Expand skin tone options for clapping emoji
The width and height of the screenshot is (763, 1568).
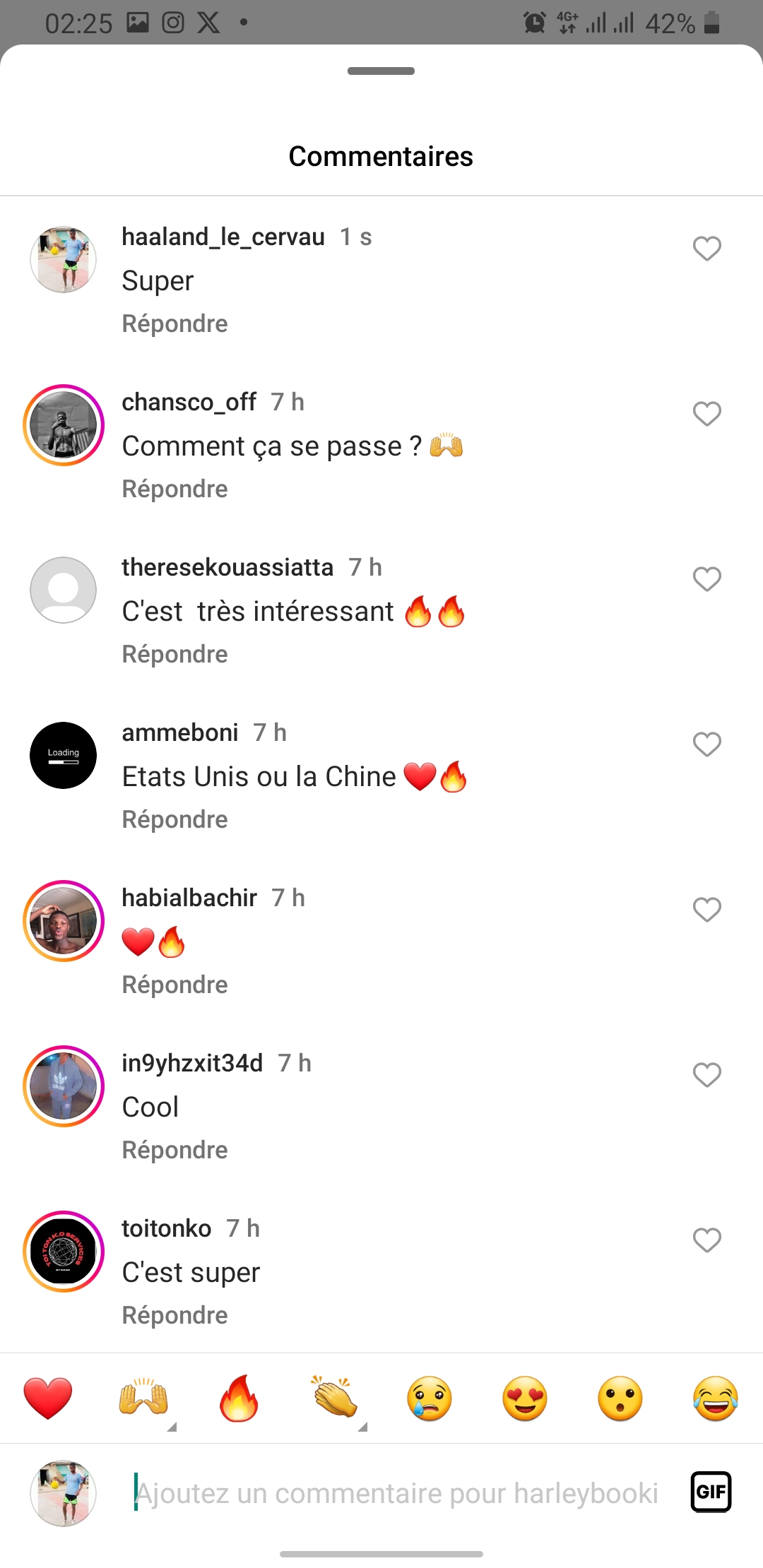(x=363, y=1427)
